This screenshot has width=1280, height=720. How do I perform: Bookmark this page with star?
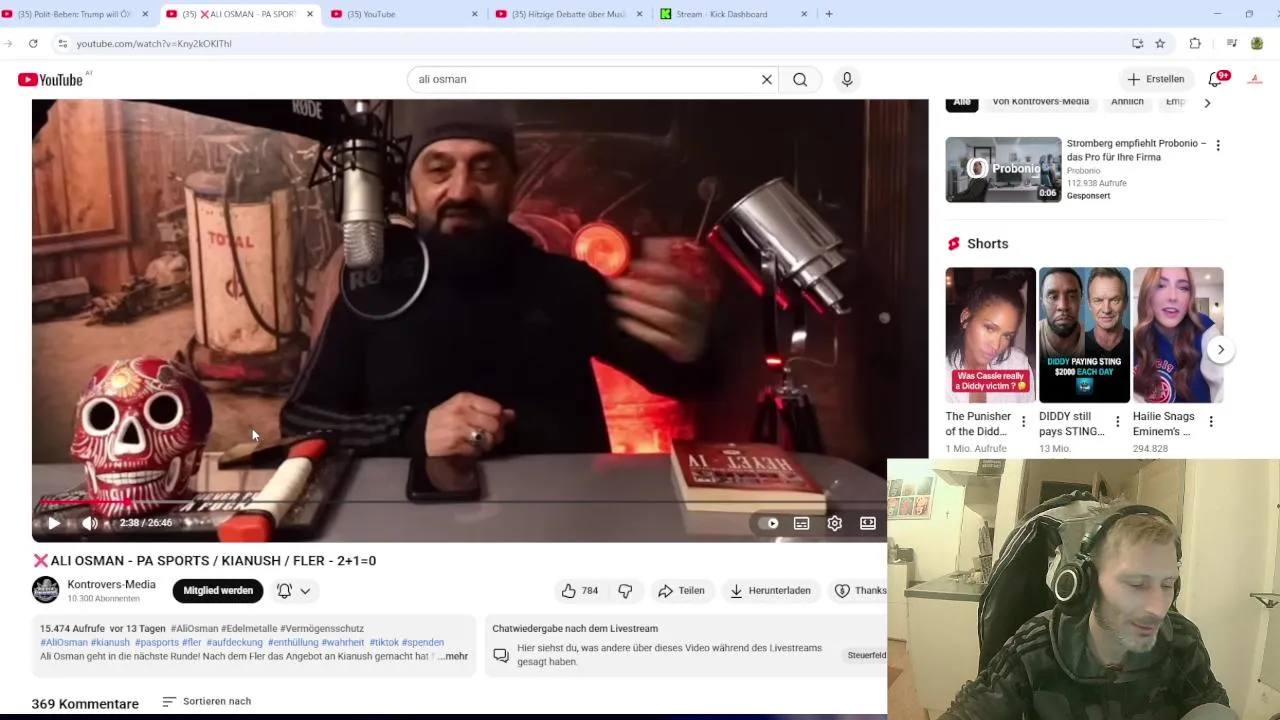tap(1160, 43)
